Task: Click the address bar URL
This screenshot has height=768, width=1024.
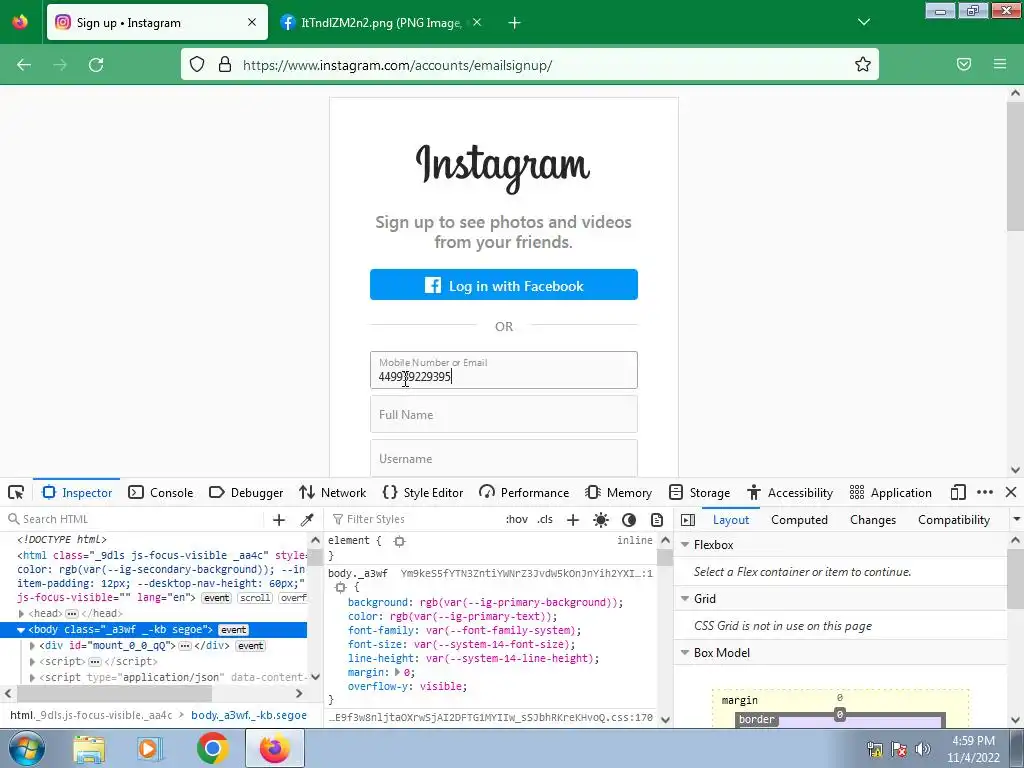Action: 397,65
